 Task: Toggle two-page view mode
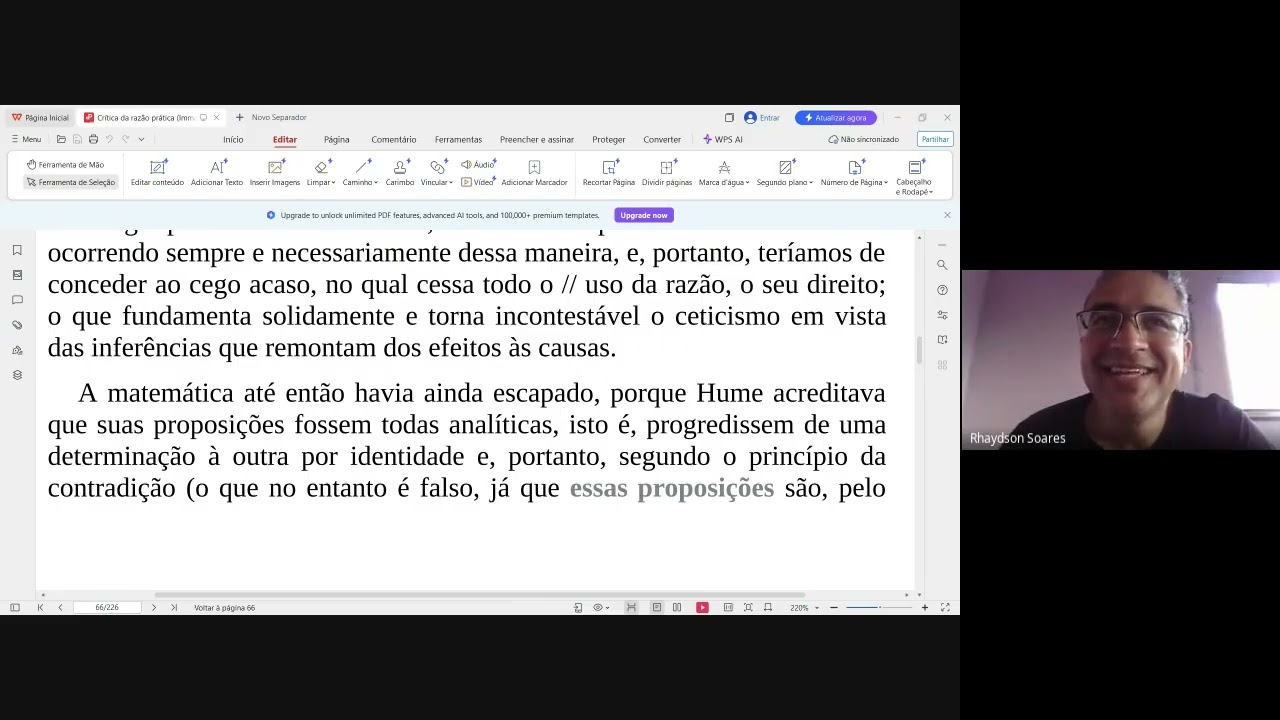(677, 607)
